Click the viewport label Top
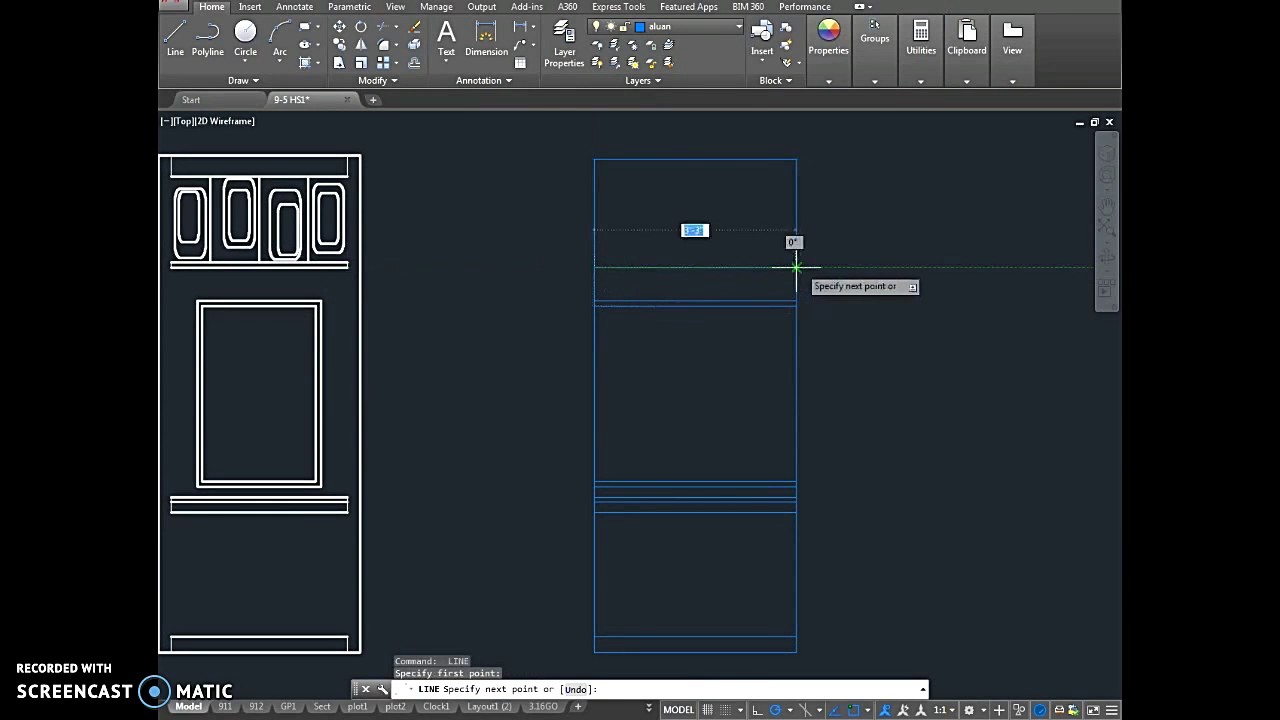The image size is (1280, 720). point(181,121)
